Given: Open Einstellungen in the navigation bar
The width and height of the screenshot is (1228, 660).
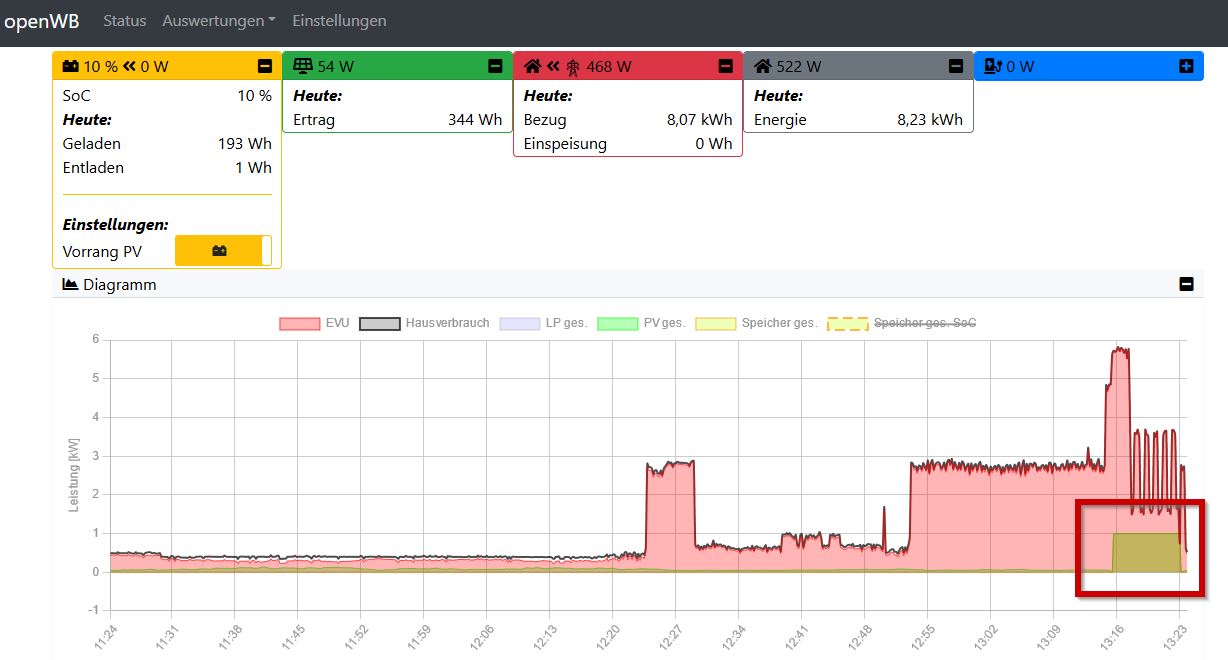Looking at the screenshot, I should [x=339, y=21].
